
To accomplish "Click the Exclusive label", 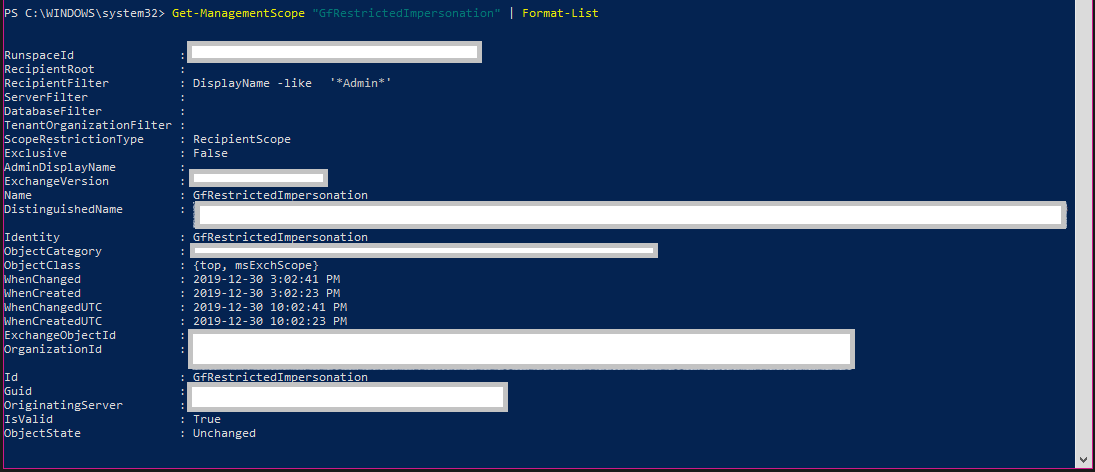I will (x=36, y=153).
